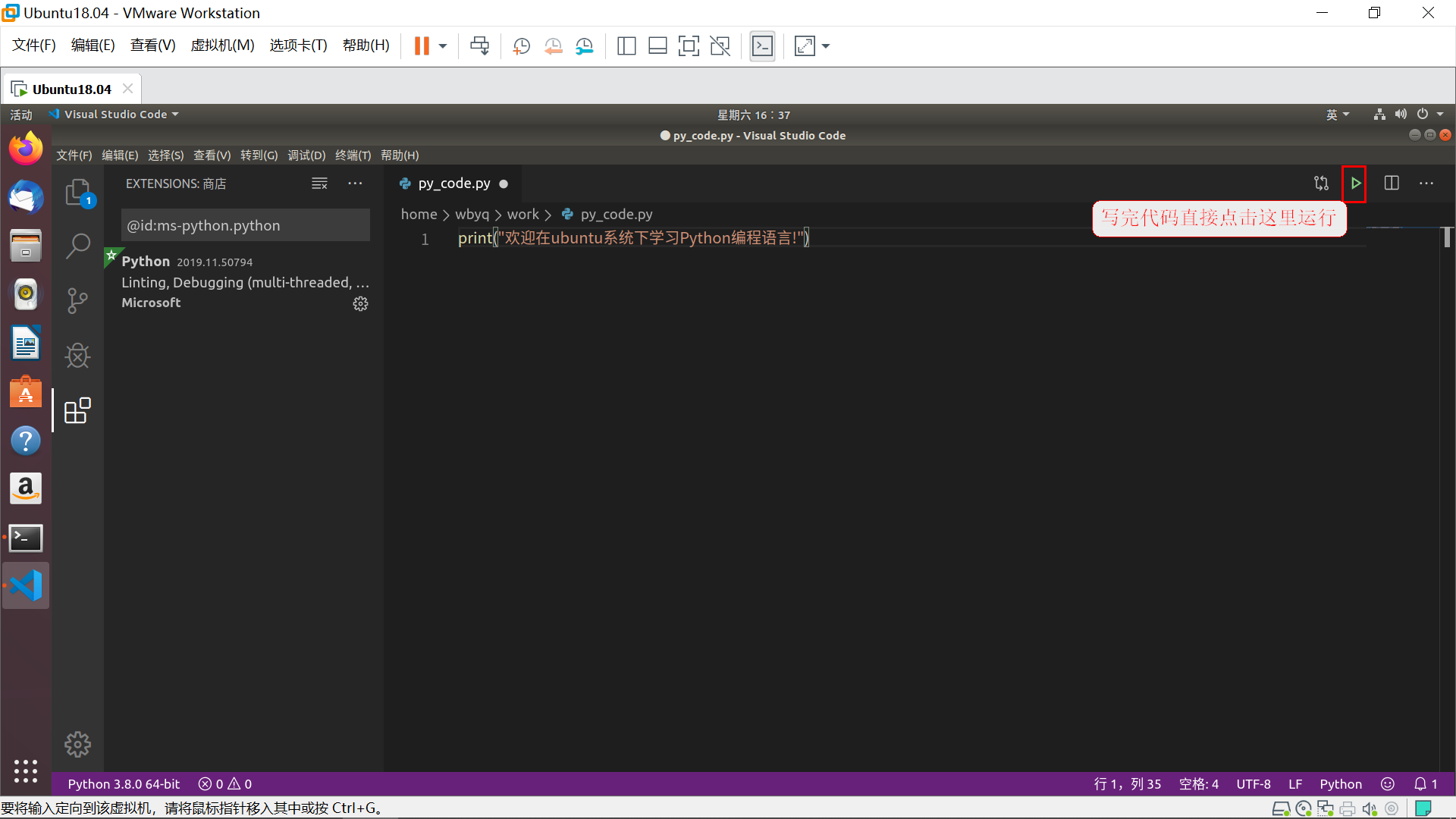Click the Python extension manage gear

(360, 303)
